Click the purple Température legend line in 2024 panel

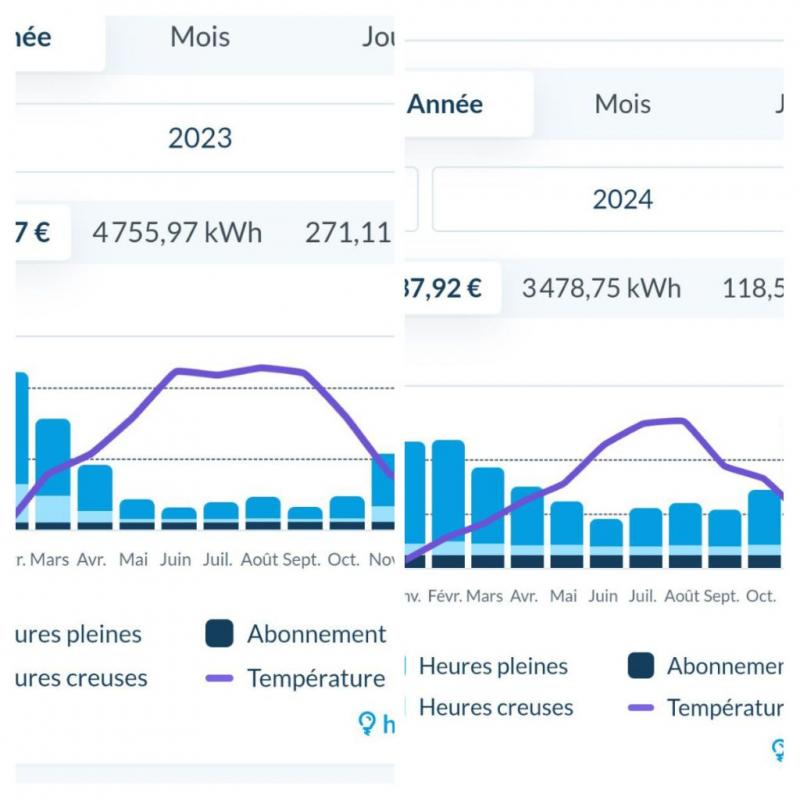[641, 708]
